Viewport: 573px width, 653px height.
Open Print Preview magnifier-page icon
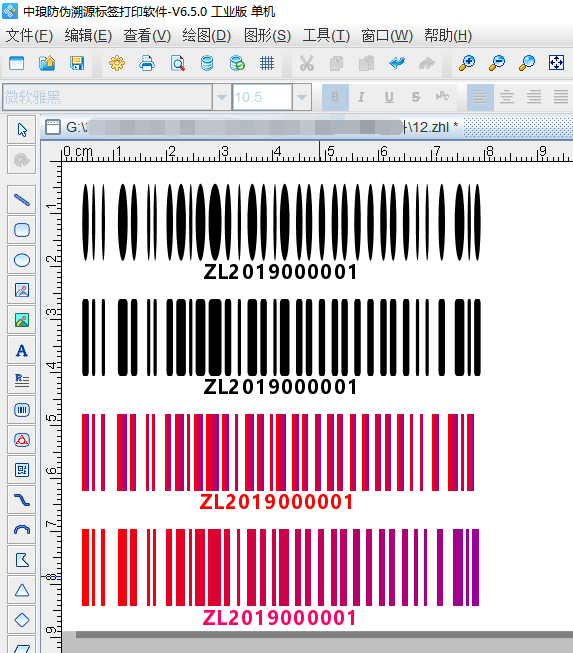coord(177,63)
